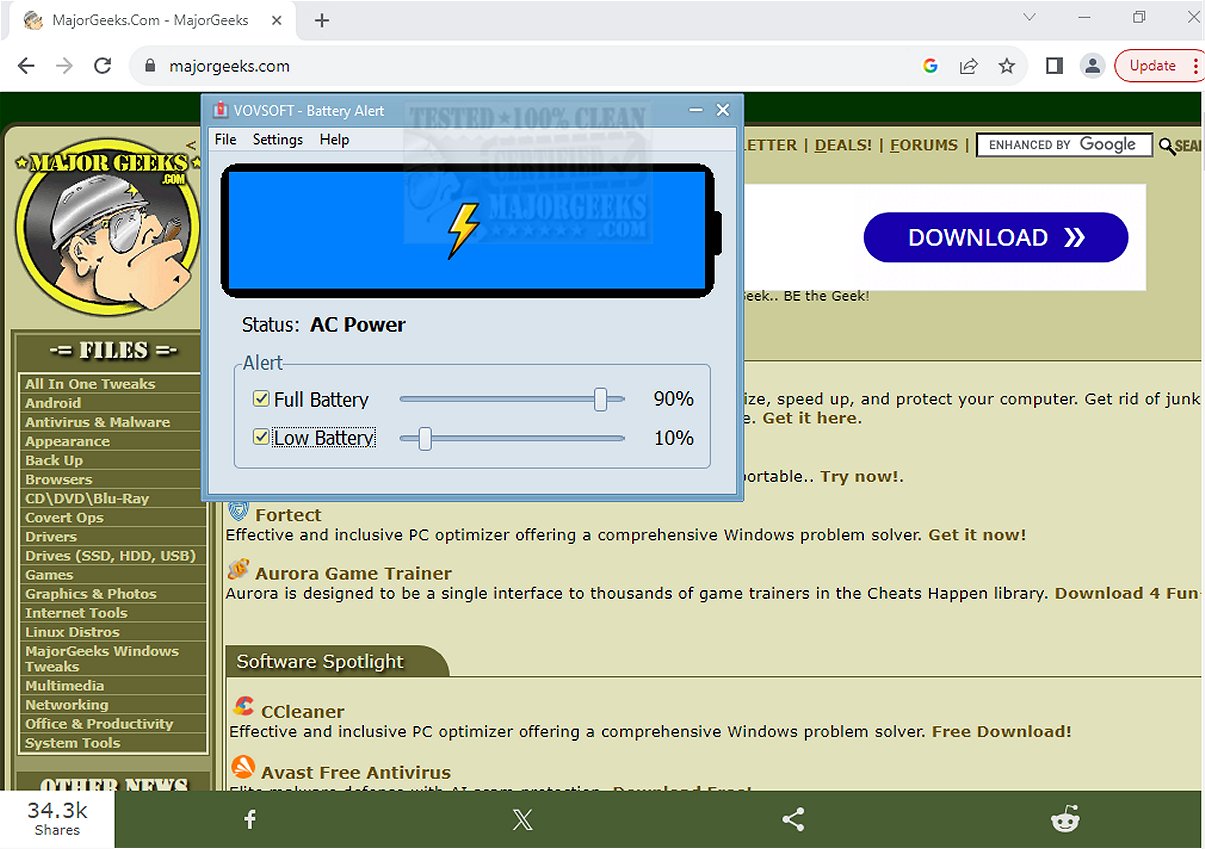The width and height of the screenshot is (1205, 849).
Task: Click the Fortect shield icon
Action: coord(238,510)
